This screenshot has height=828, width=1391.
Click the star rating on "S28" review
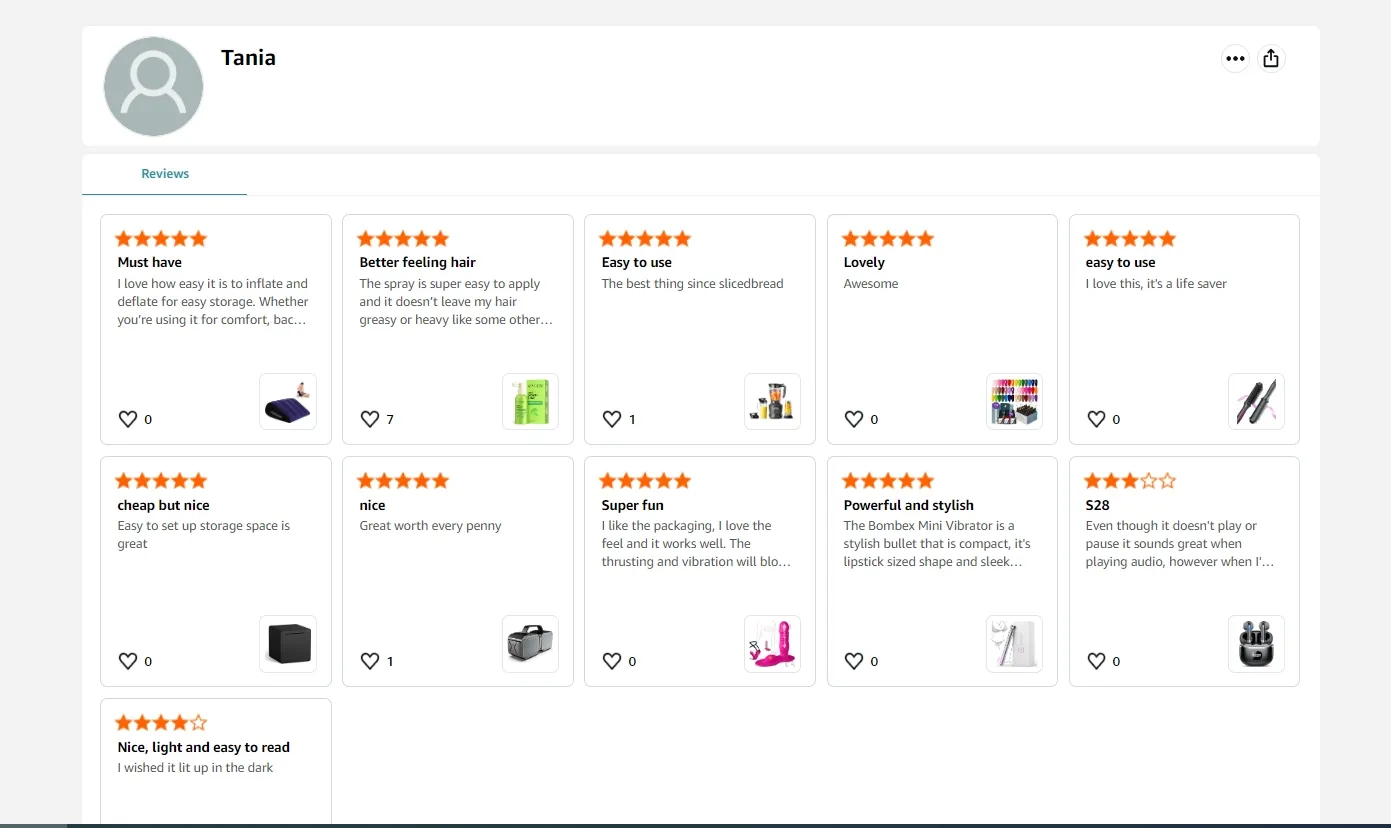[1130, 481]
